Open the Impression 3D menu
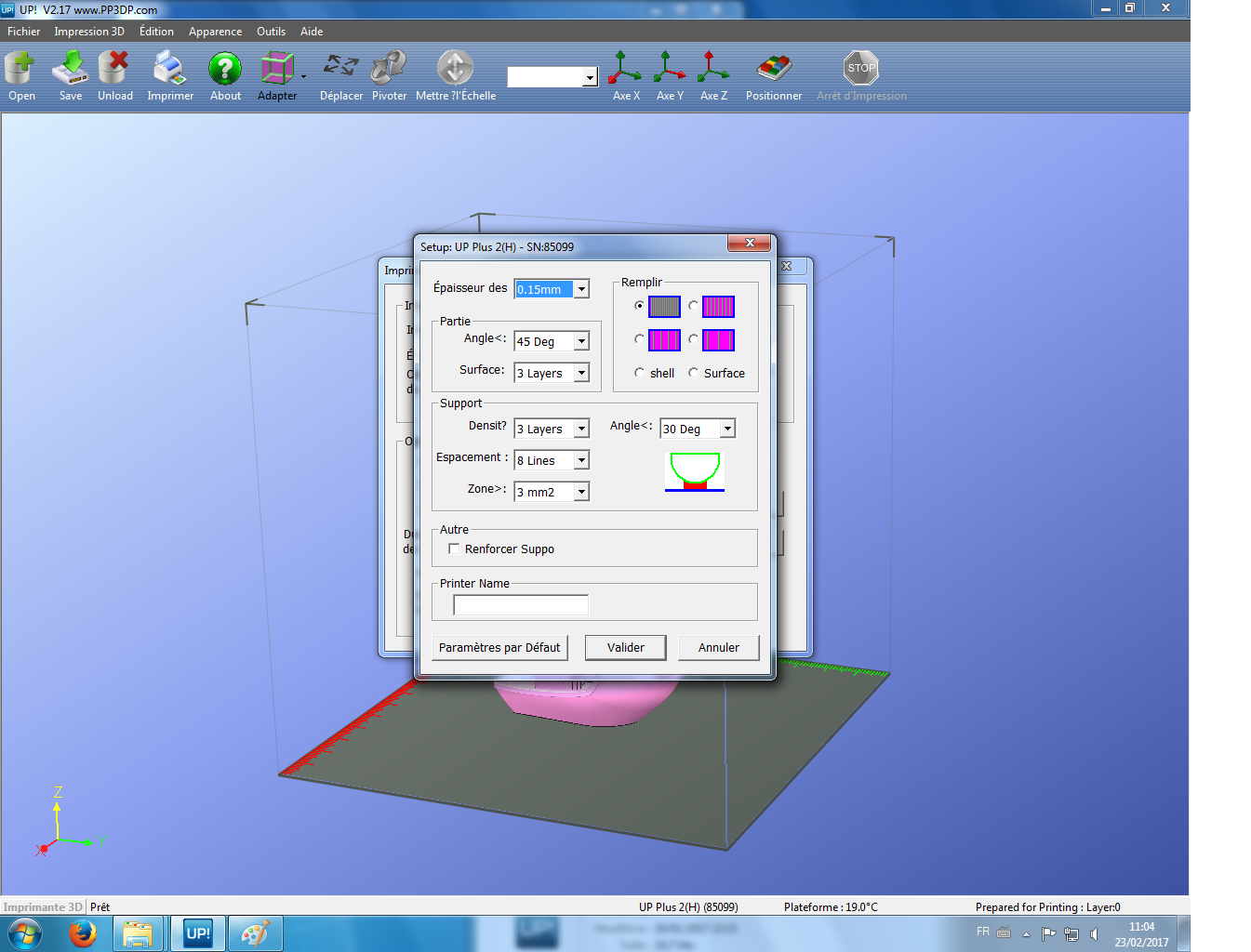This screenshot has width=1251, height=952. [x=89, y=32]
